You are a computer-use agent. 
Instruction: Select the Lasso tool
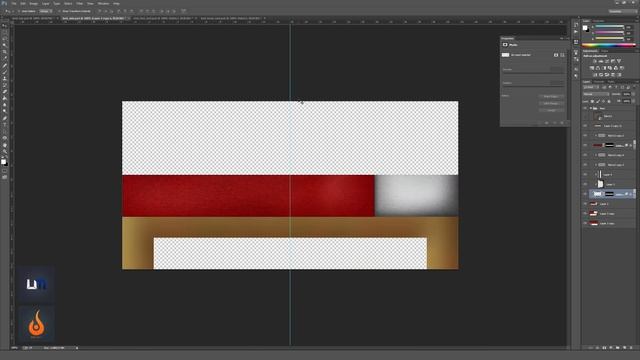(4, 38)
